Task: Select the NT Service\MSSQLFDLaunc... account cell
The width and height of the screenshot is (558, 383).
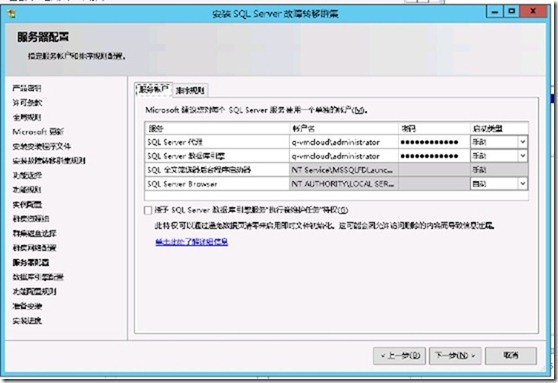Action: pyautogui.click(x=343, y=170)
